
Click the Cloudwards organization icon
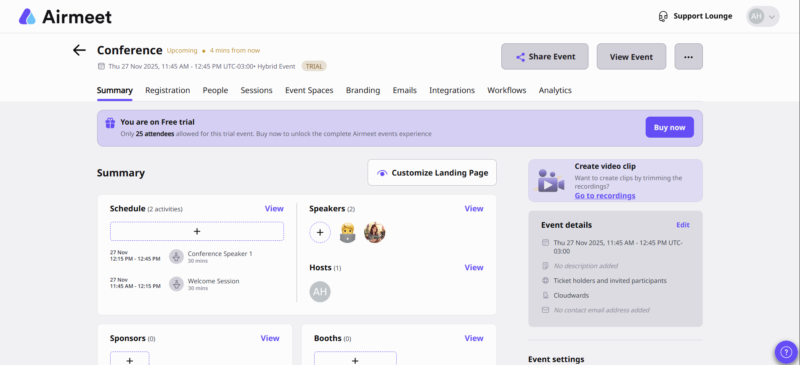545,295
